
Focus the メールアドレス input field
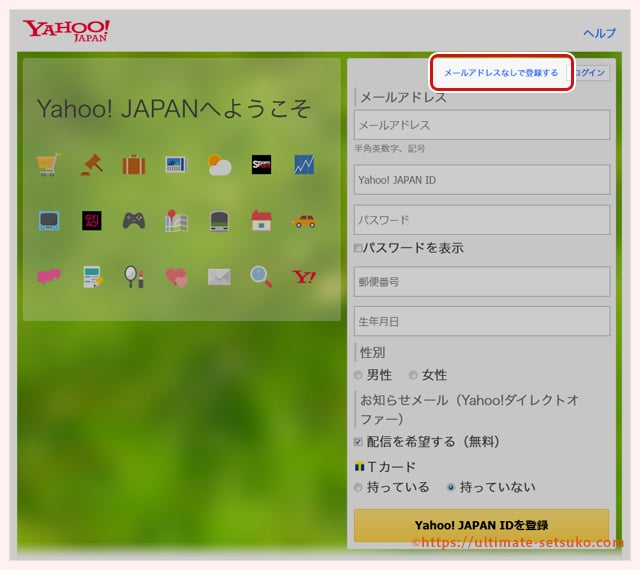[x=482, y=125]
